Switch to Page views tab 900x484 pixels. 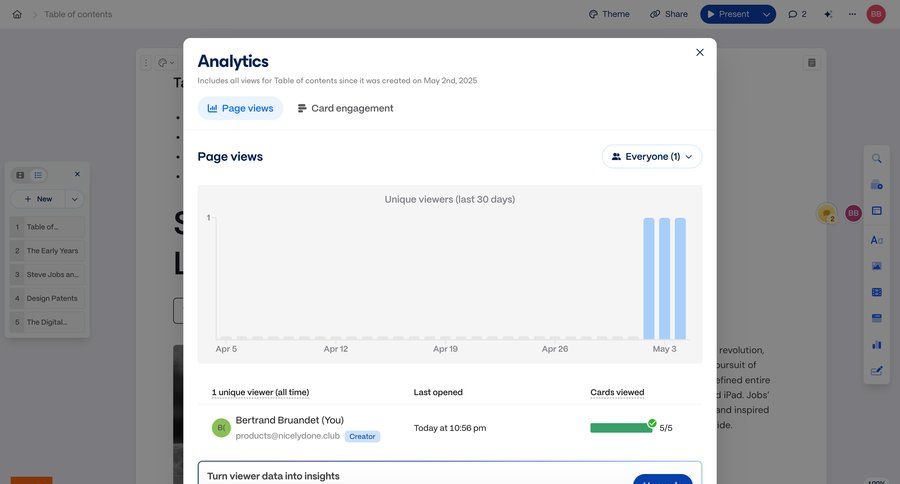point(240,108)
